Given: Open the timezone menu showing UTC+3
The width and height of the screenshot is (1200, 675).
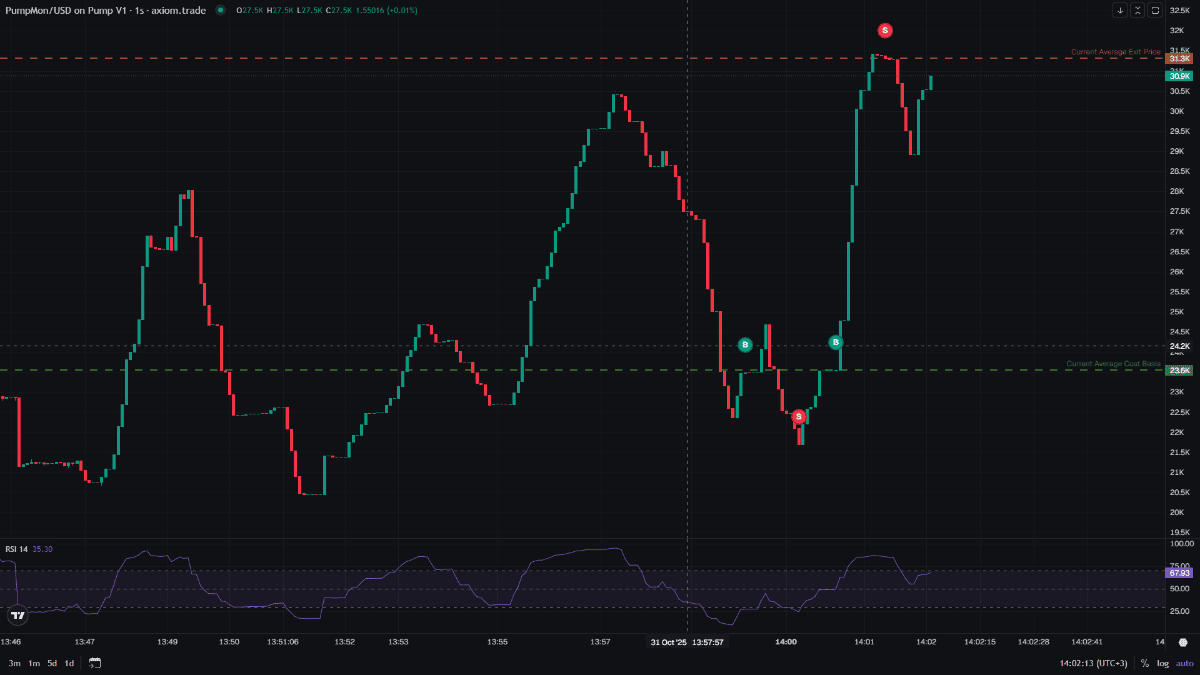Looking at the screenshot, I should 1095,663.
